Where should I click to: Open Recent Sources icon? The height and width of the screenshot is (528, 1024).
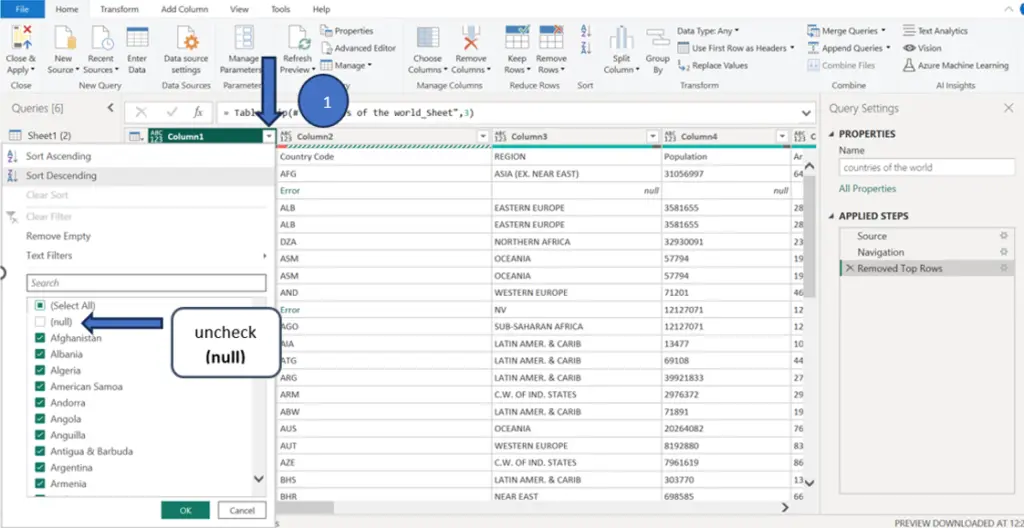coord(102,38)
